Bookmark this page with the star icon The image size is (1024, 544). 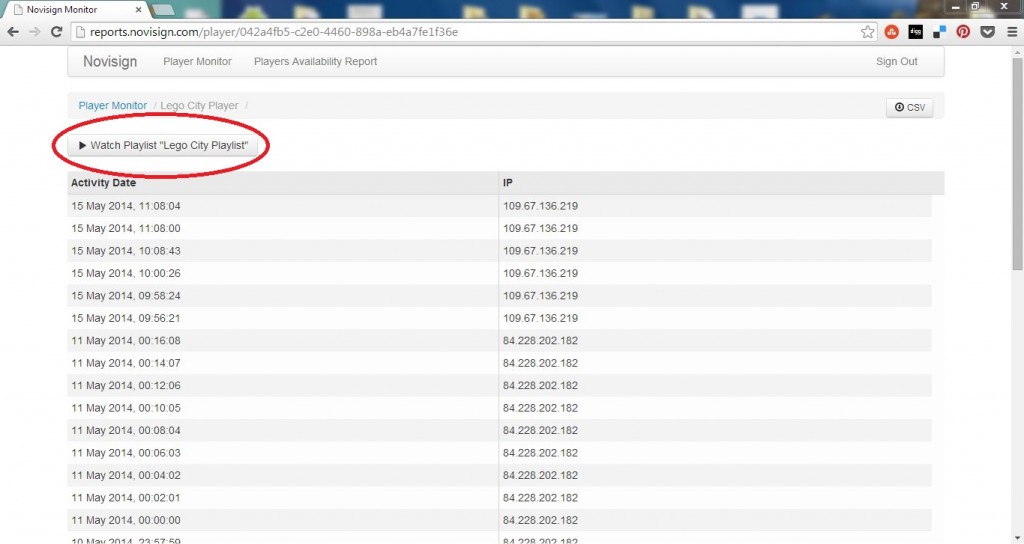point(867,31)
